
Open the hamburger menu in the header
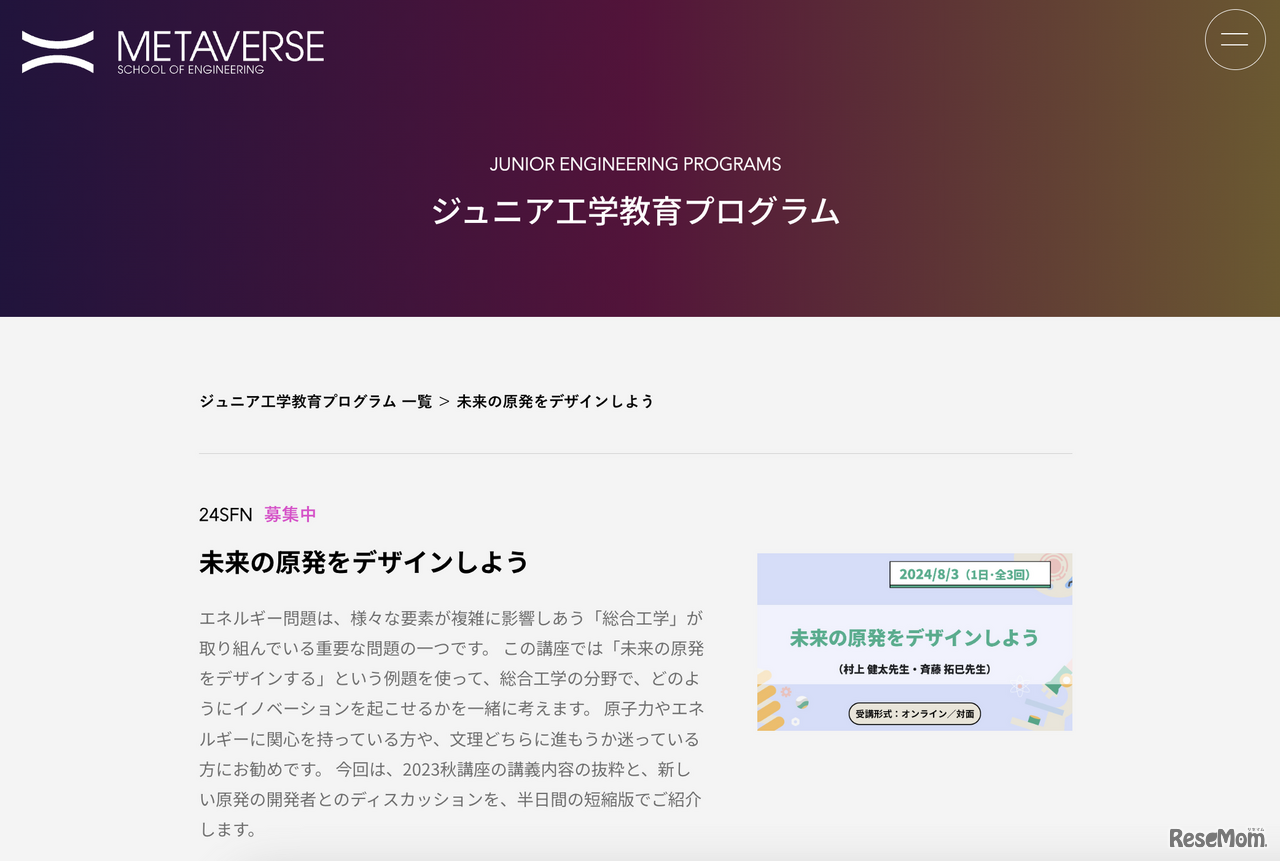[x=1235, y=40]
